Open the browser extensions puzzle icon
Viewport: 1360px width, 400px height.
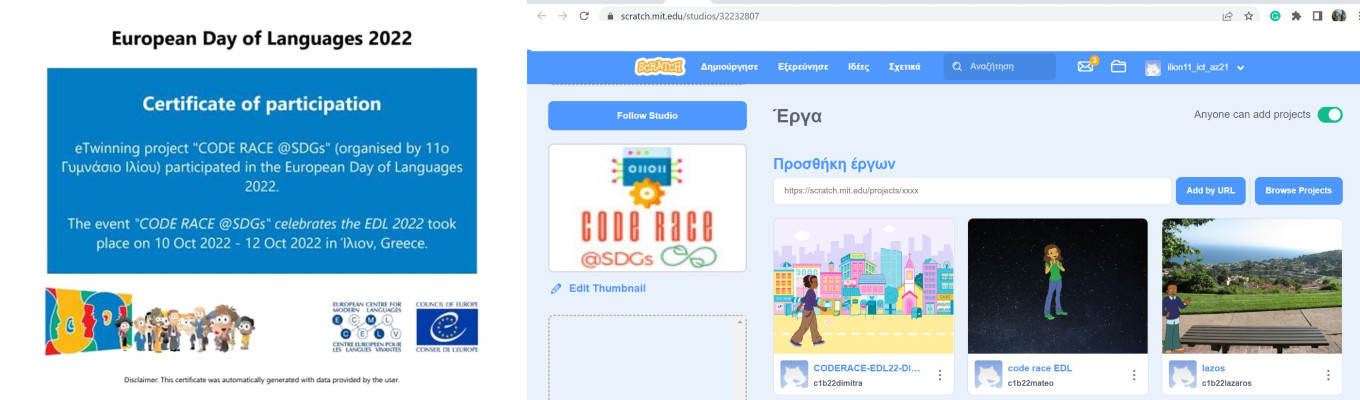point(1296,16)
